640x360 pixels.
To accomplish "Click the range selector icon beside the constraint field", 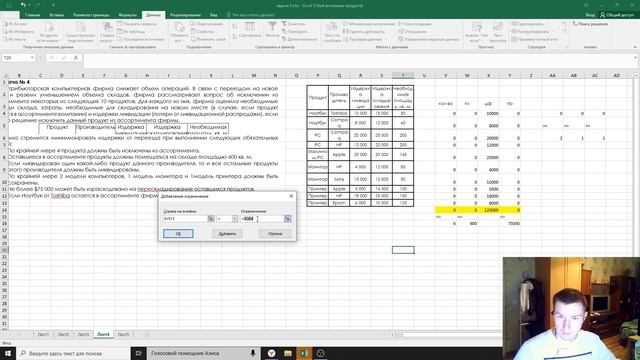I will coord(288,219).
